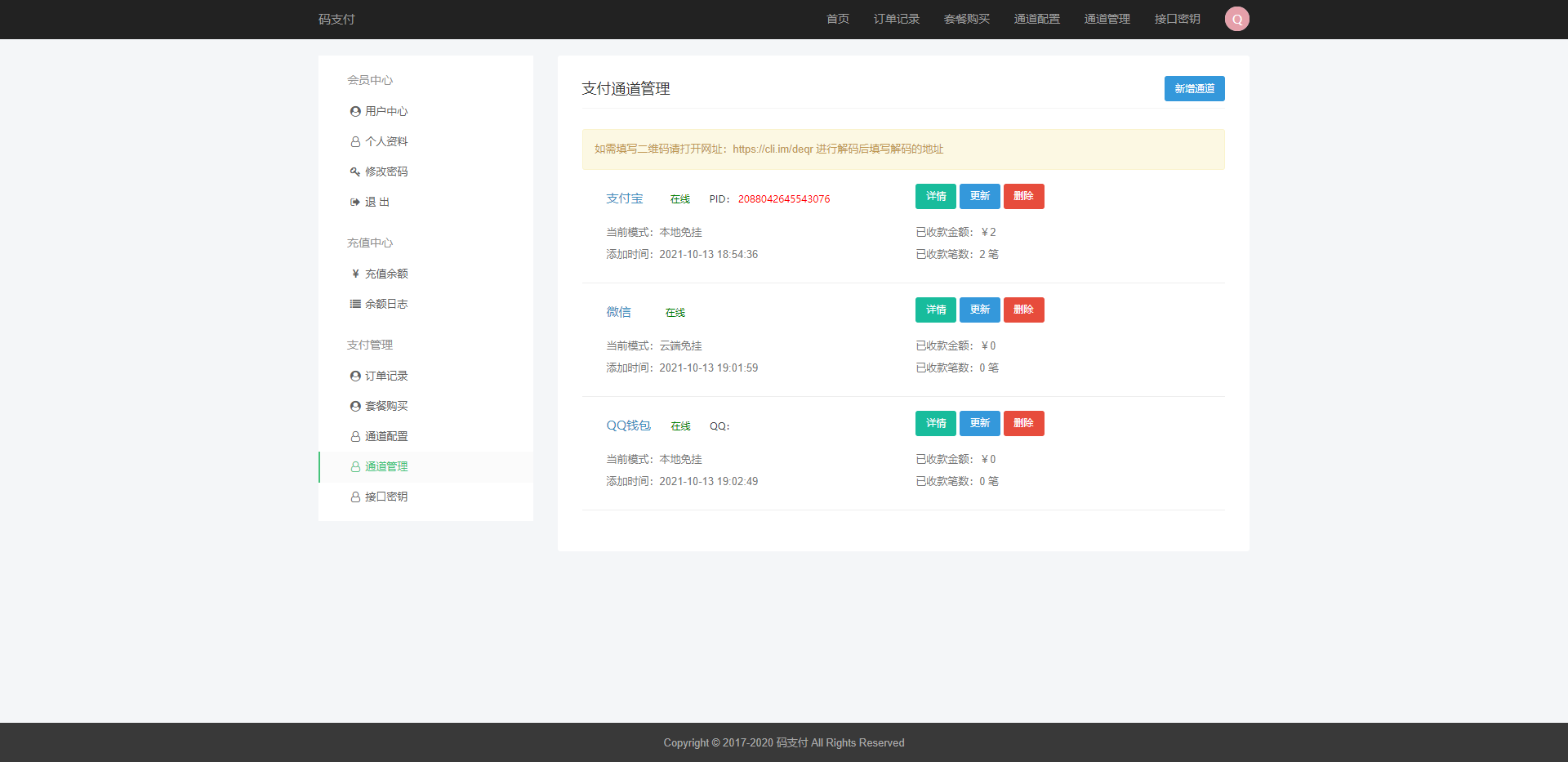Click the user icon beside 用户中心
The width and height of the screenshot is (1568, 762).
355,111
